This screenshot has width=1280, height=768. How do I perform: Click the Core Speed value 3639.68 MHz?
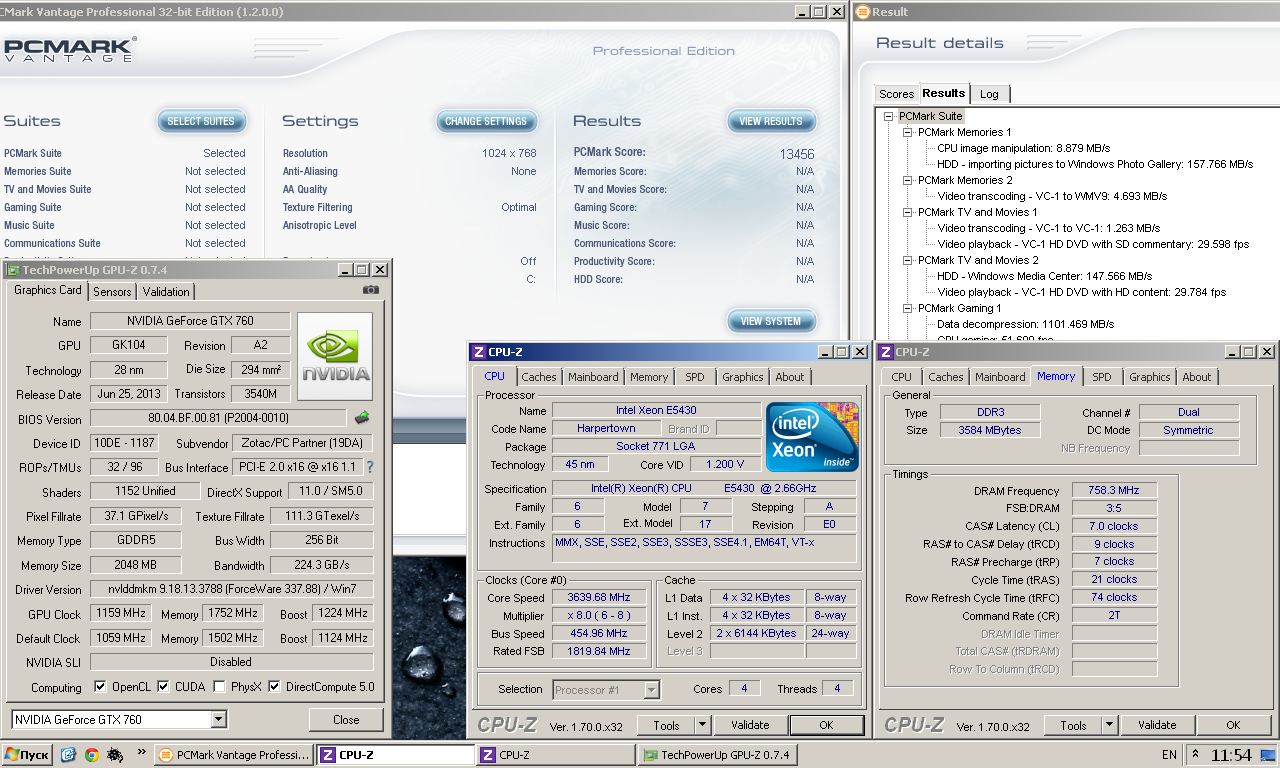coord(600,598)
